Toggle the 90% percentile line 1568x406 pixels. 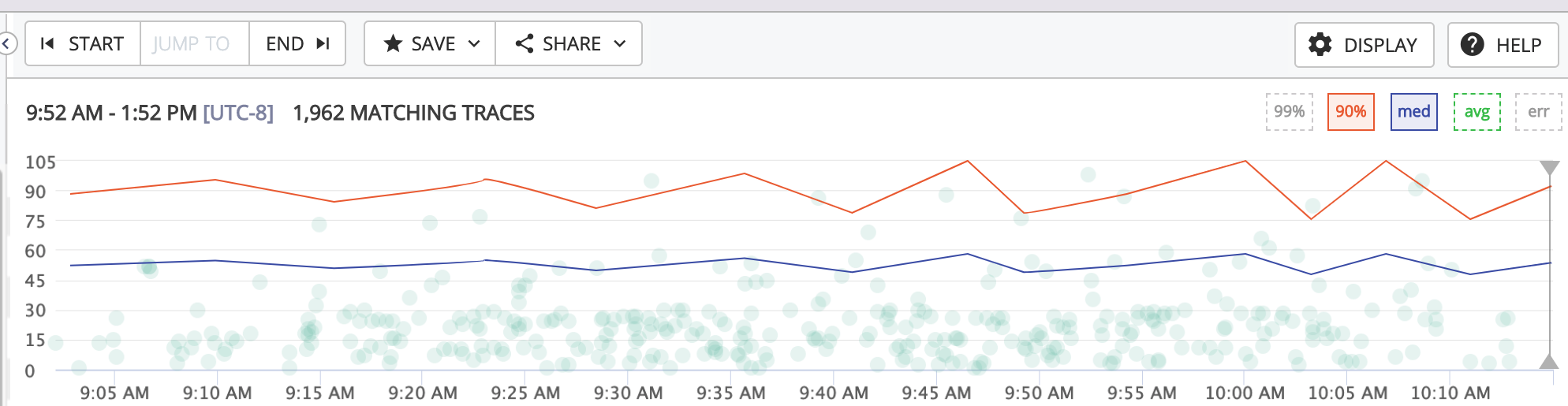(x=1350, y=112)
